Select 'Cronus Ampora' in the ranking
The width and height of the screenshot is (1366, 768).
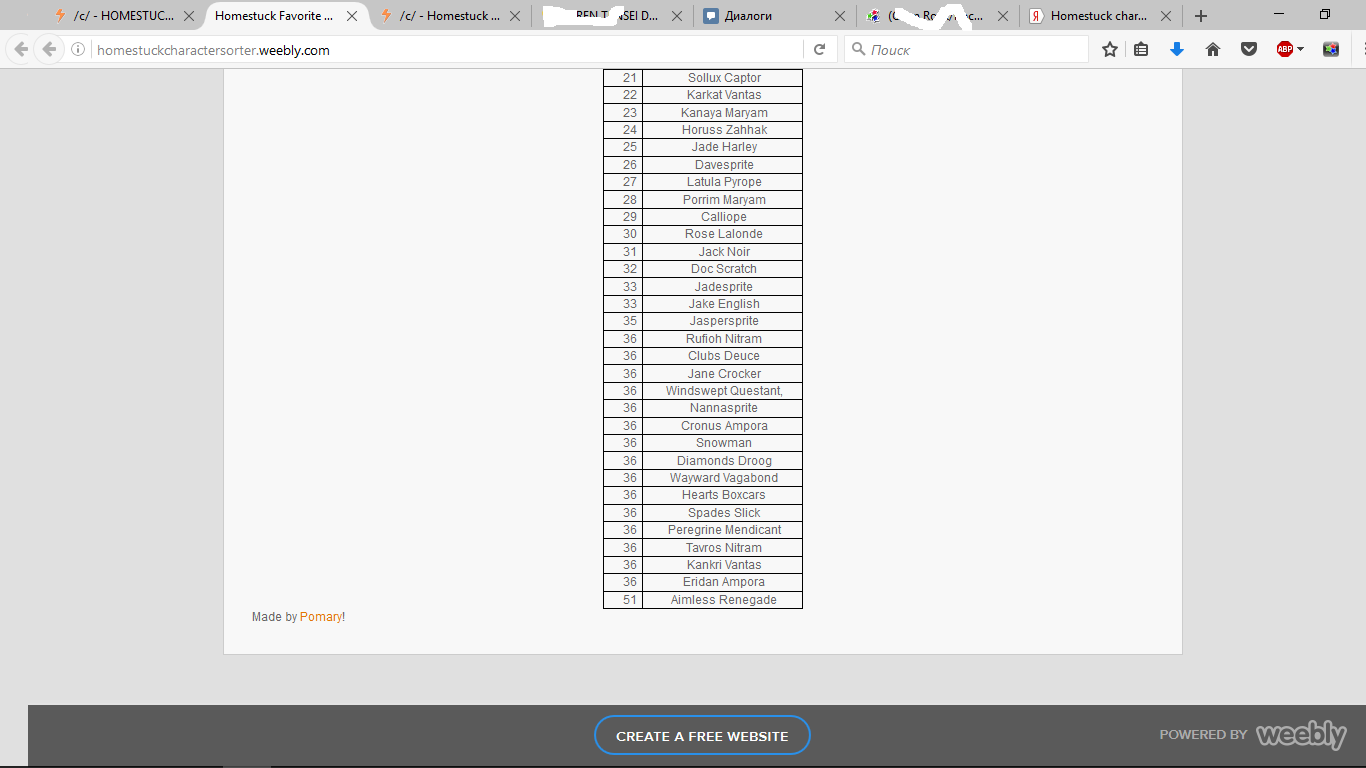click(x=724, y=426)
